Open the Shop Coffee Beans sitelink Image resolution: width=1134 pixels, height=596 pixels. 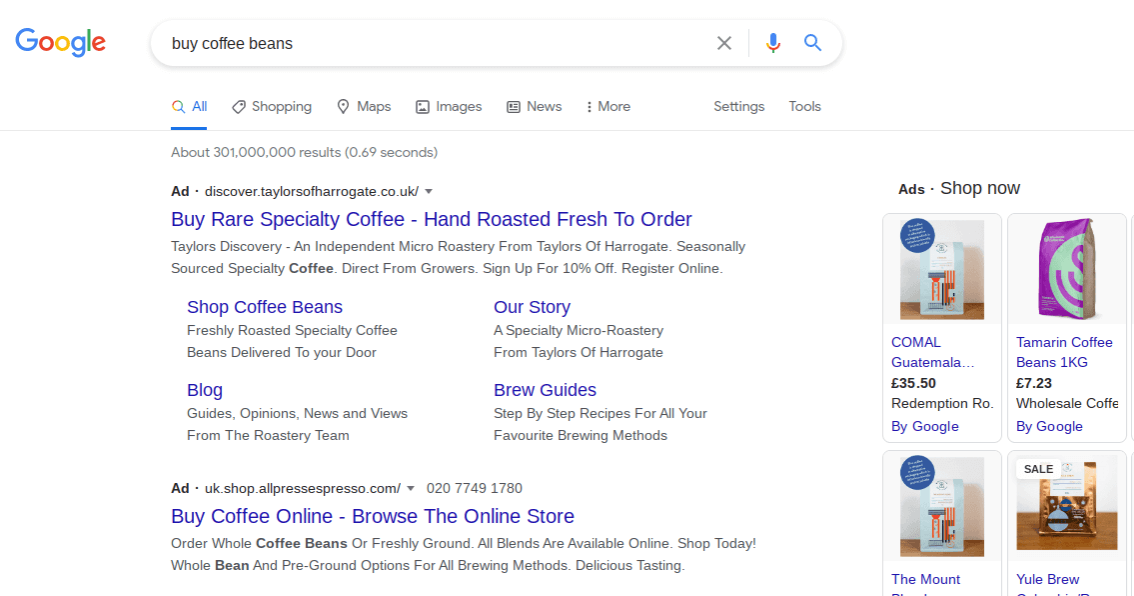click(265, 307)
